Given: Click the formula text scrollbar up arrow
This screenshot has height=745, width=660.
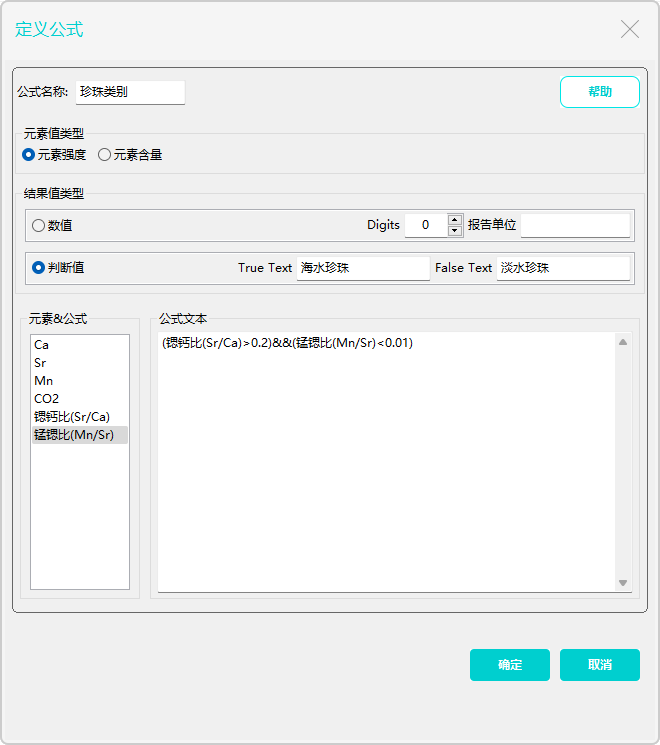Looking at the screenshot, I should click(623, 342).
